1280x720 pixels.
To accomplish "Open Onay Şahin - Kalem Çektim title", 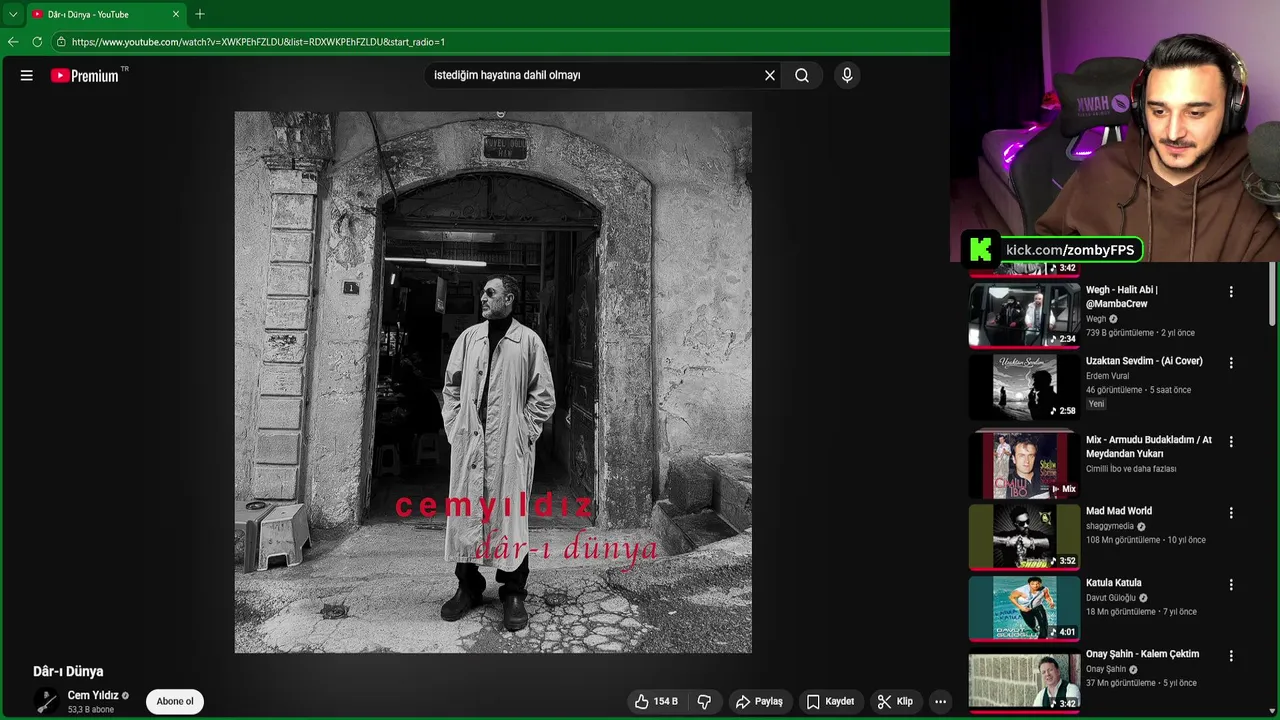I will pos(1142,654).
